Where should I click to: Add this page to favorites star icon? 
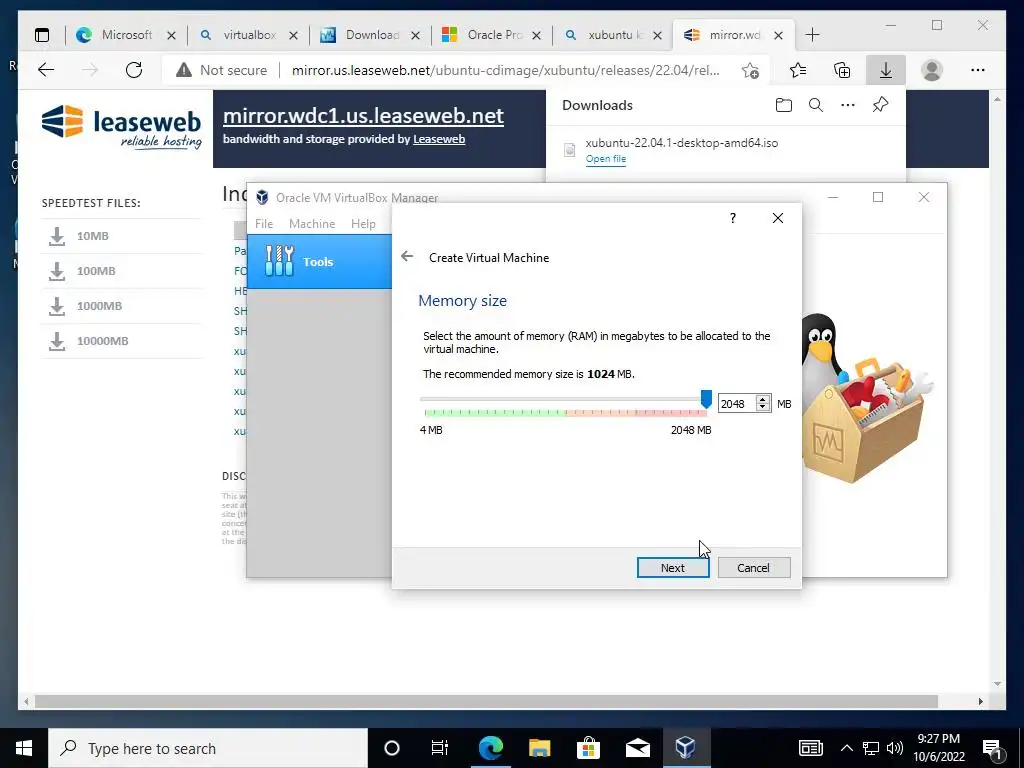[x=750, y=70]
